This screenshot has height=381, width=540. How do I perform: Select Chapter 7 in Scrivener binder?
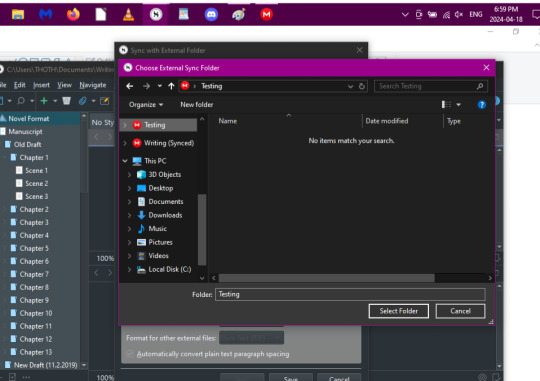34,275
